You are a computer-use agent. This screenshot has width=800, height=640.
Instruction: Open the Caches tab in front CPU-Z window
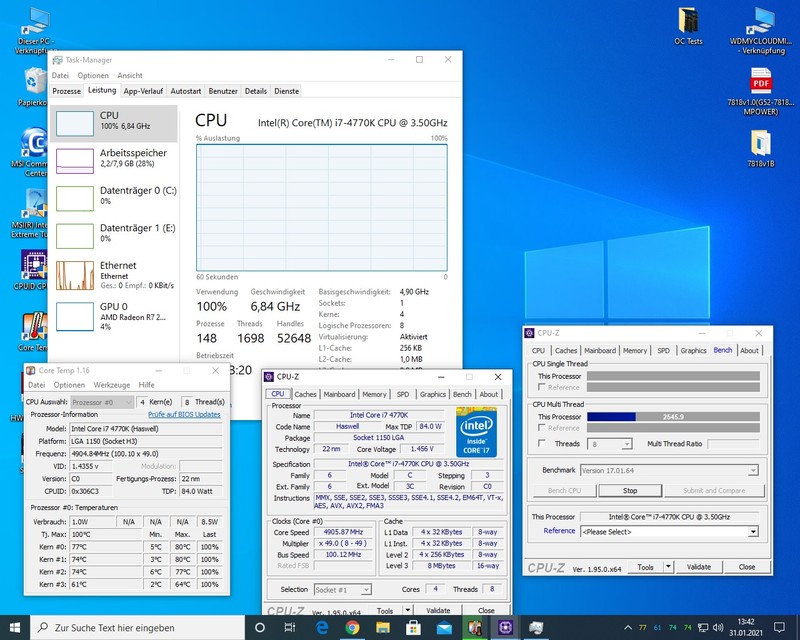[306, 394]
